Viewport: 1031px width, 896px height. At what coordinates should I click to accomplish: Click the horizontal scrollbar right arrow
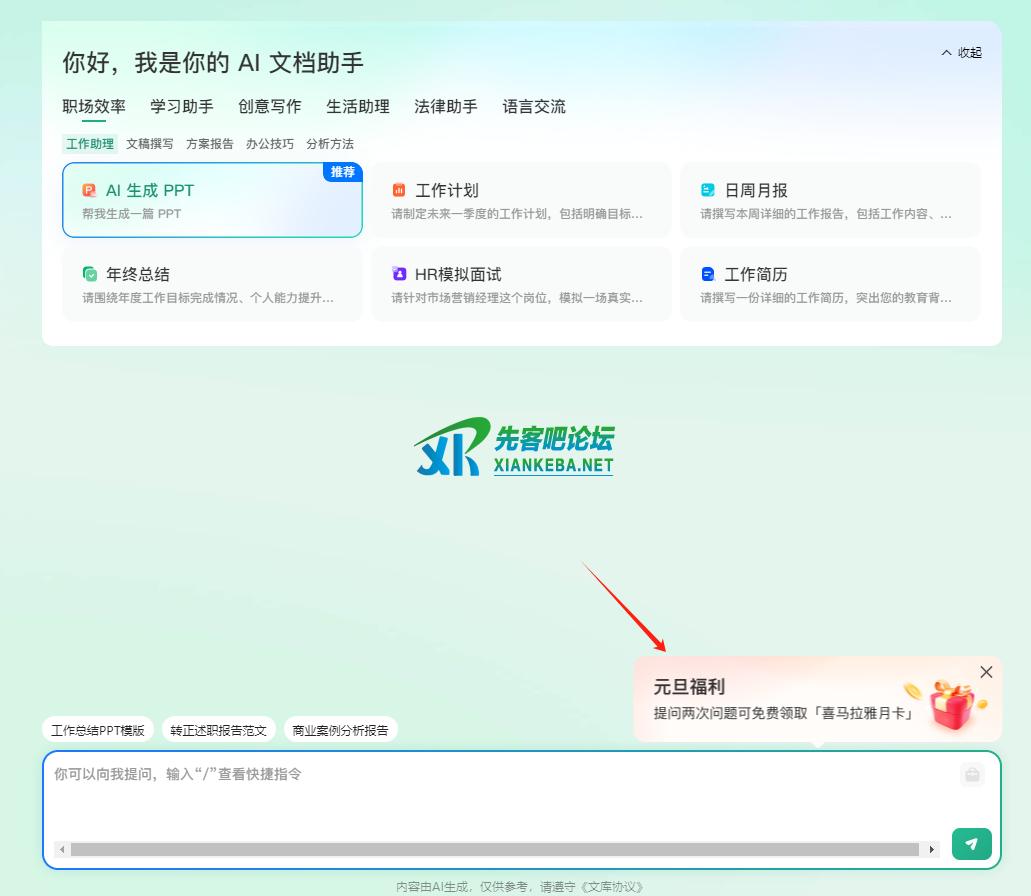point(932,850)
